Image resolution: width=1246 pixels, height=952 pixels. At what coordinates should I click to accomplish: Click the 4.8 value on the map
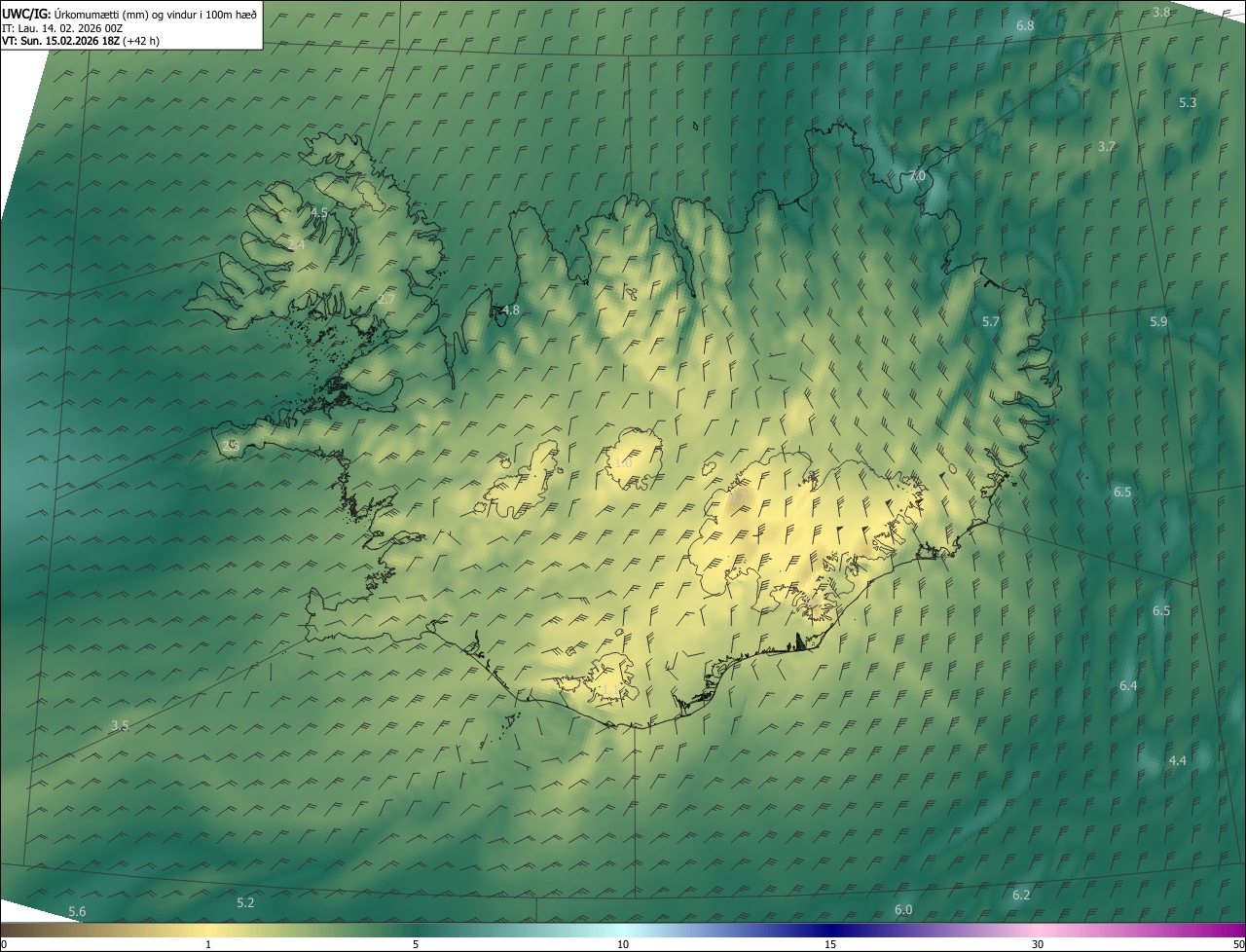tap(510, 311)
